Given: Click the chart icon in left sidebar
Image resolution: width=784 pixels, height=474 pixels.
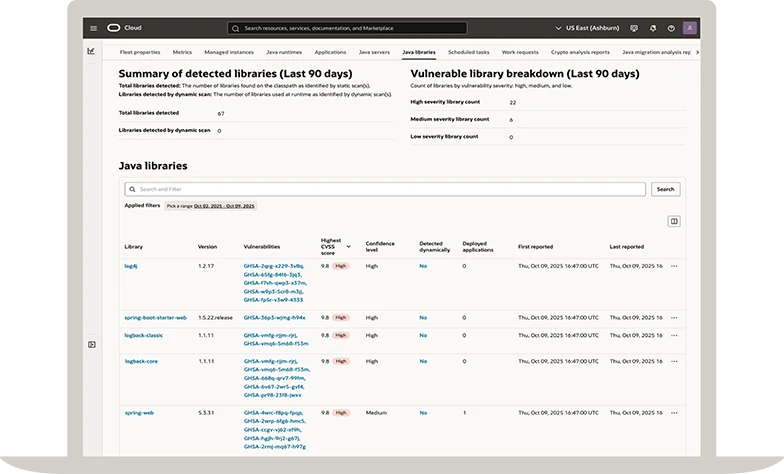Looking at the screenshot, I should (91, 51).
